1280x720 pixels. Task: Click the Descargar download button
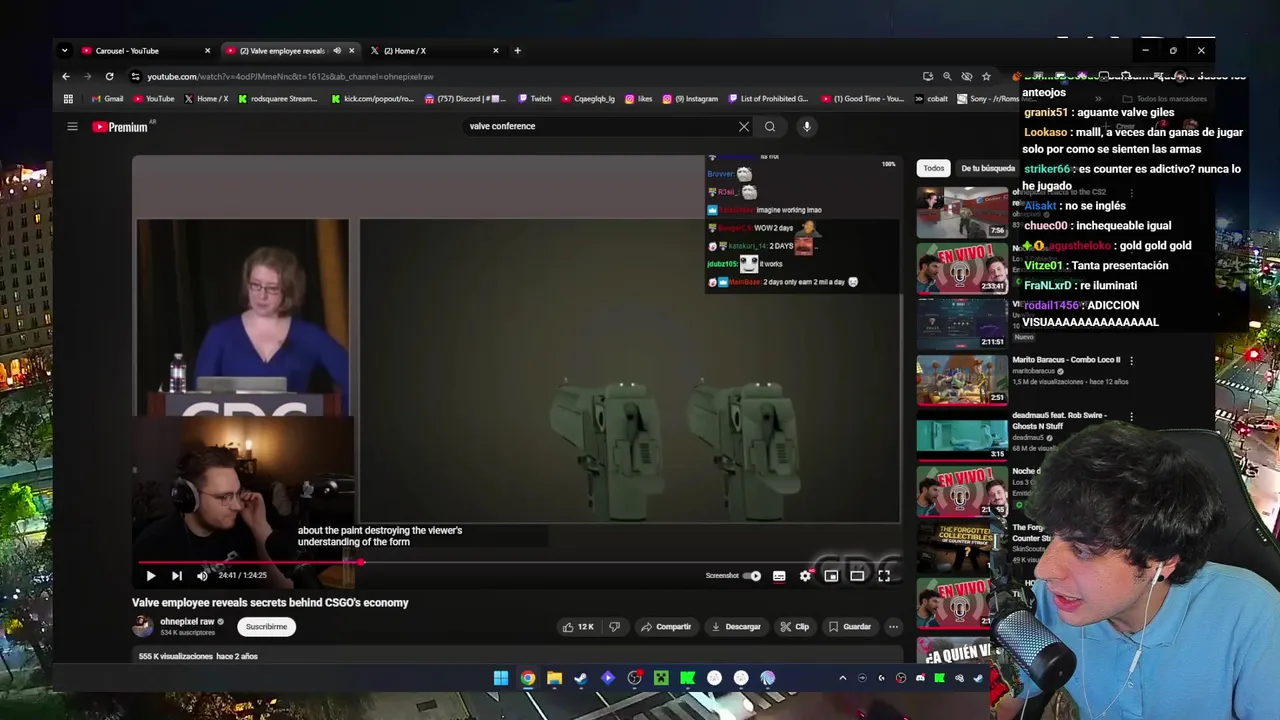(x=736, y=627)
